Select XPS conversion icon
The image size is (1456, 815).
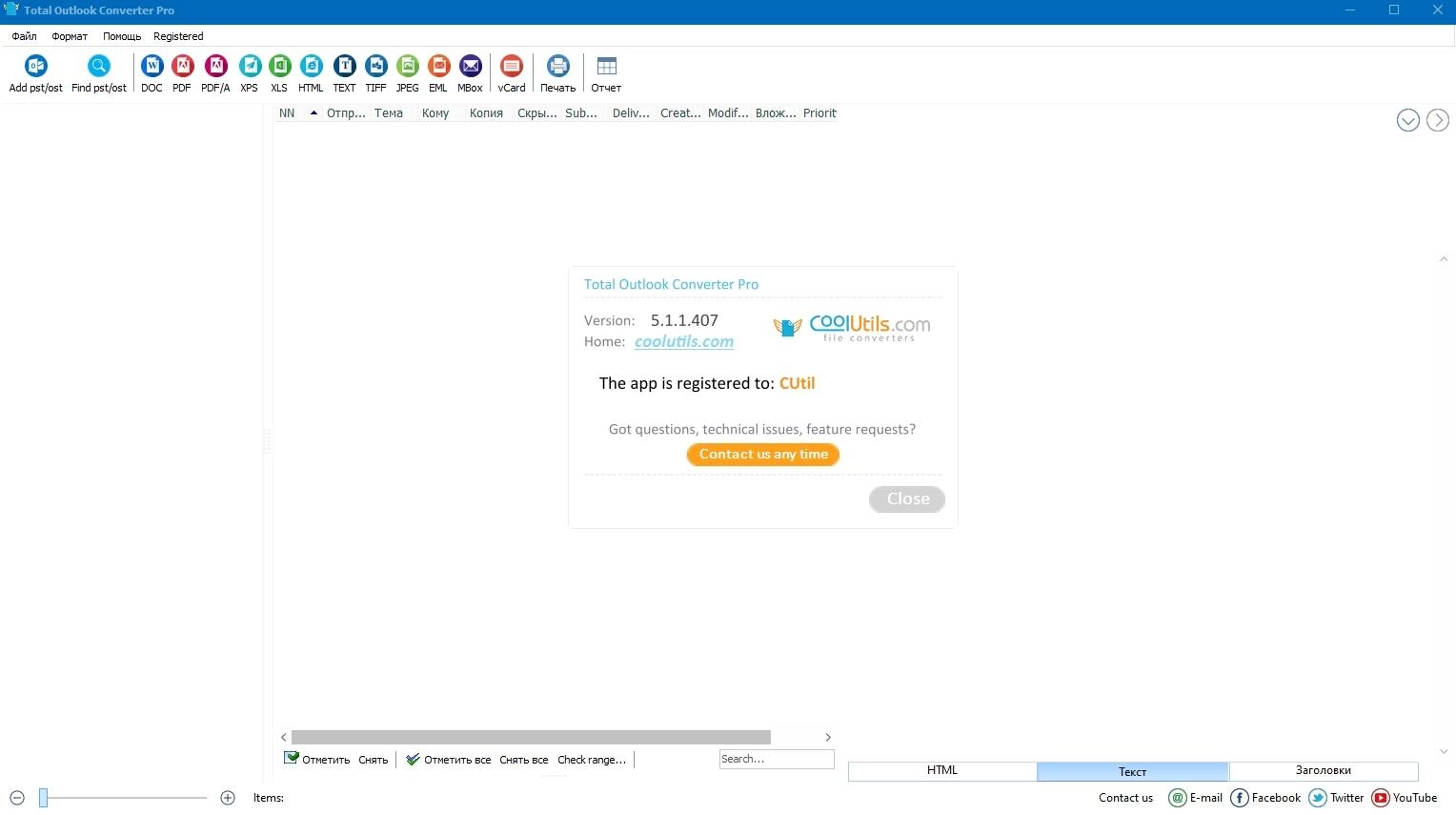coord(250,73)
